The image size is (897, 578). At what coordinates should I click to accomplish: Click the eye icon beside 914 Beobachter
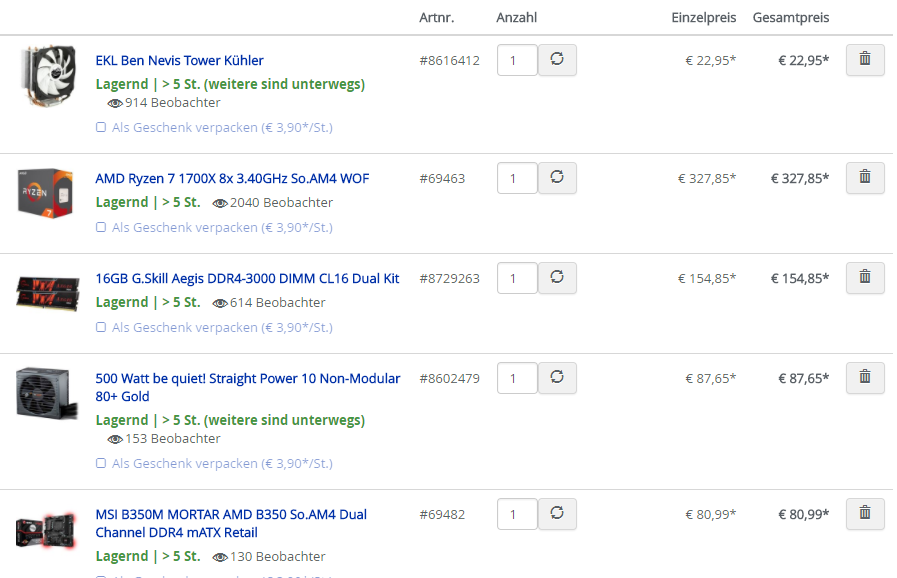115,103
